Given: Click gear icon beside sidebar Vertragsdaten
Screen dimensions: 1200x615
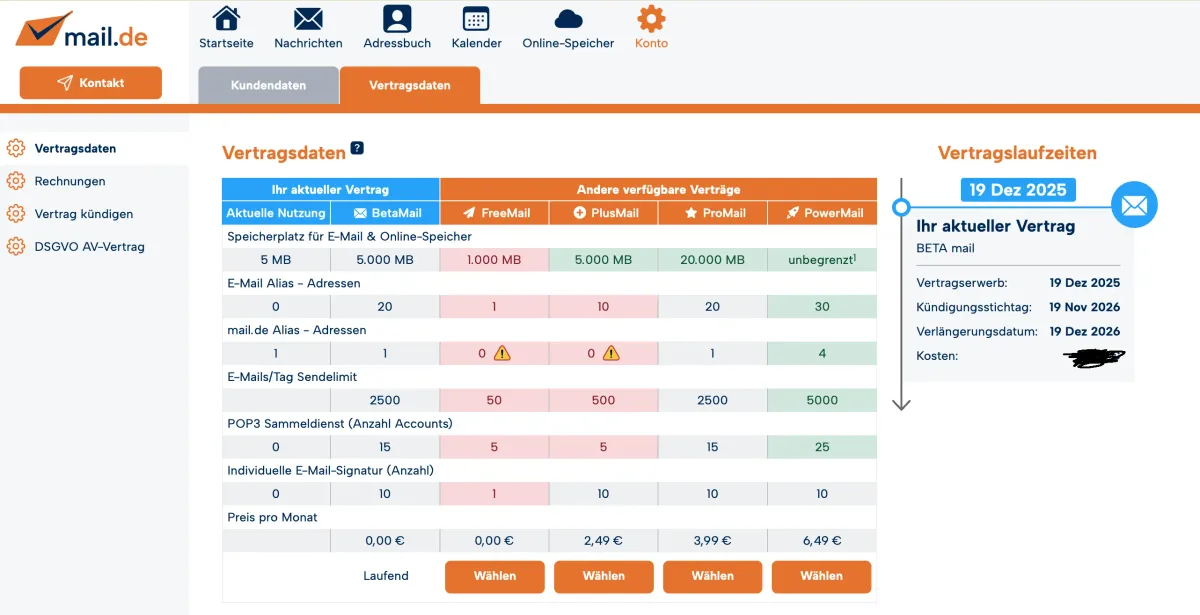Looking at the screenshot, I should [15, 148].
